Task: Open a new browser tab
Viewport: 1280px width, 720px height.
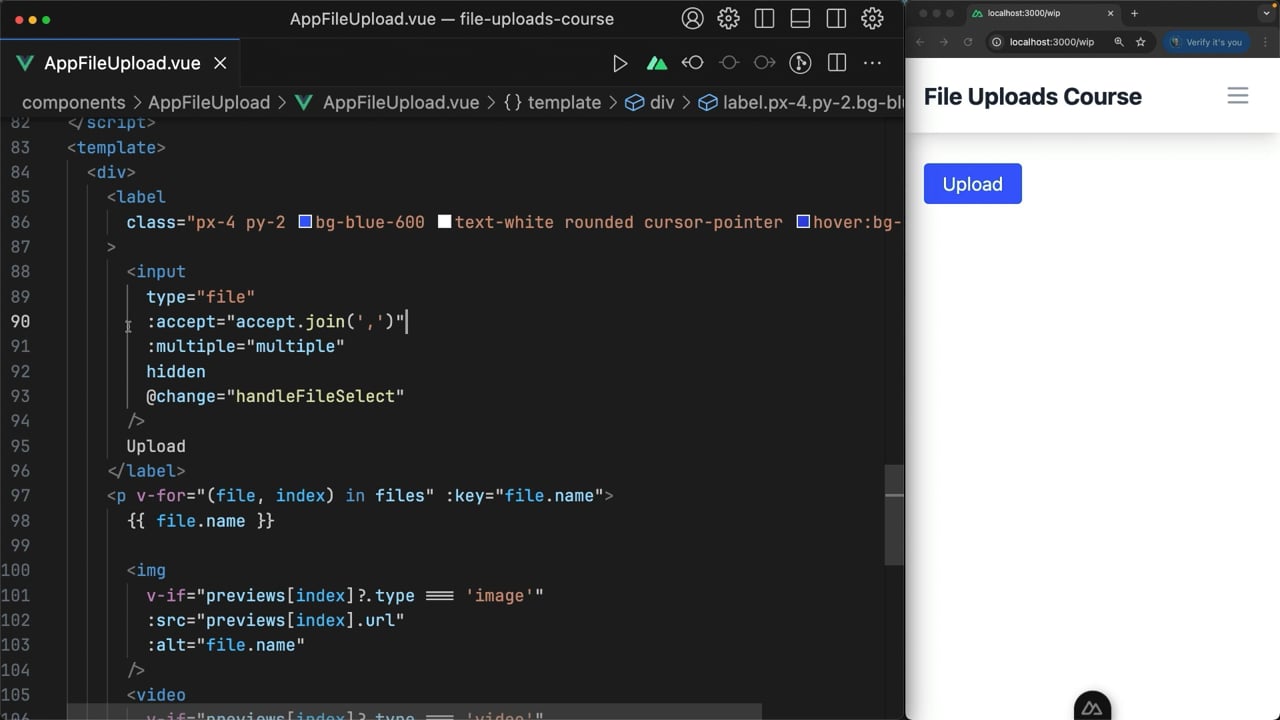Action: (x=1134, y=13)
